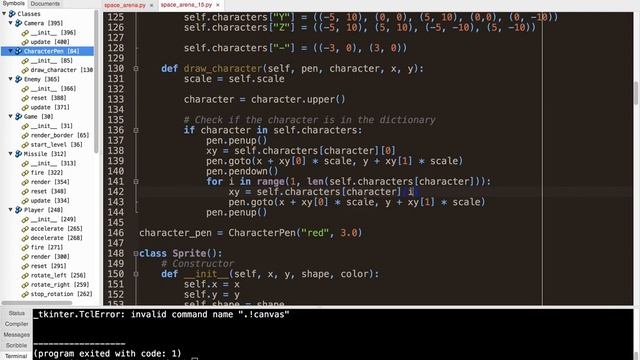Close the space_arena.py tab
The height and width of the screenshot is (360, 640).
point(151,5)
